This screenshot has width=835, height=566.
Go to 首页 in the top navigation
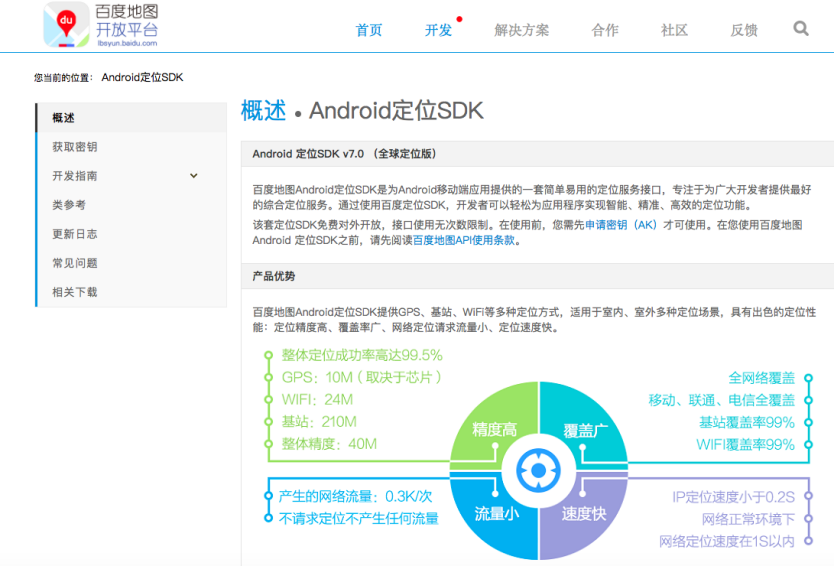(x=369, y=30)
